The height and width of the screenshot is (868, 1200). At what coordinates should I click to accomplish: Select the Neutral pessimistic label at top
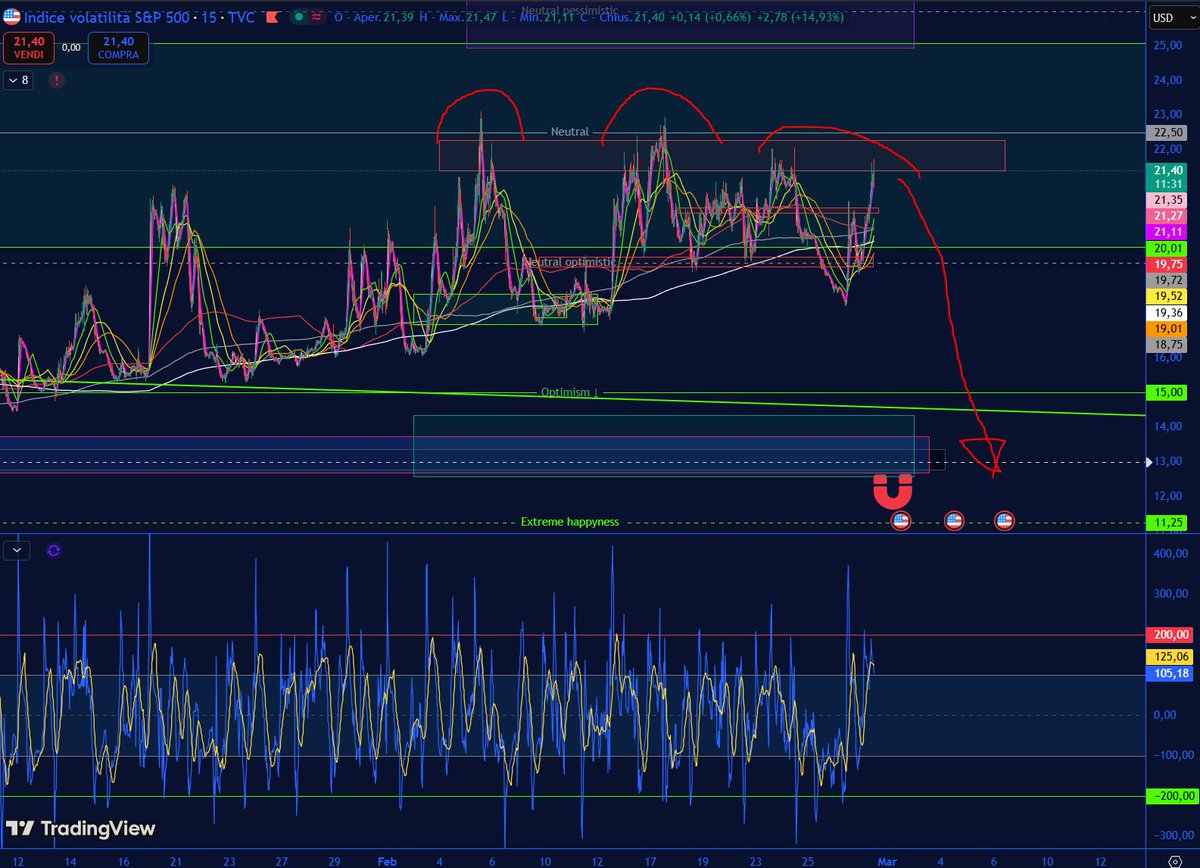click(570, 9)
